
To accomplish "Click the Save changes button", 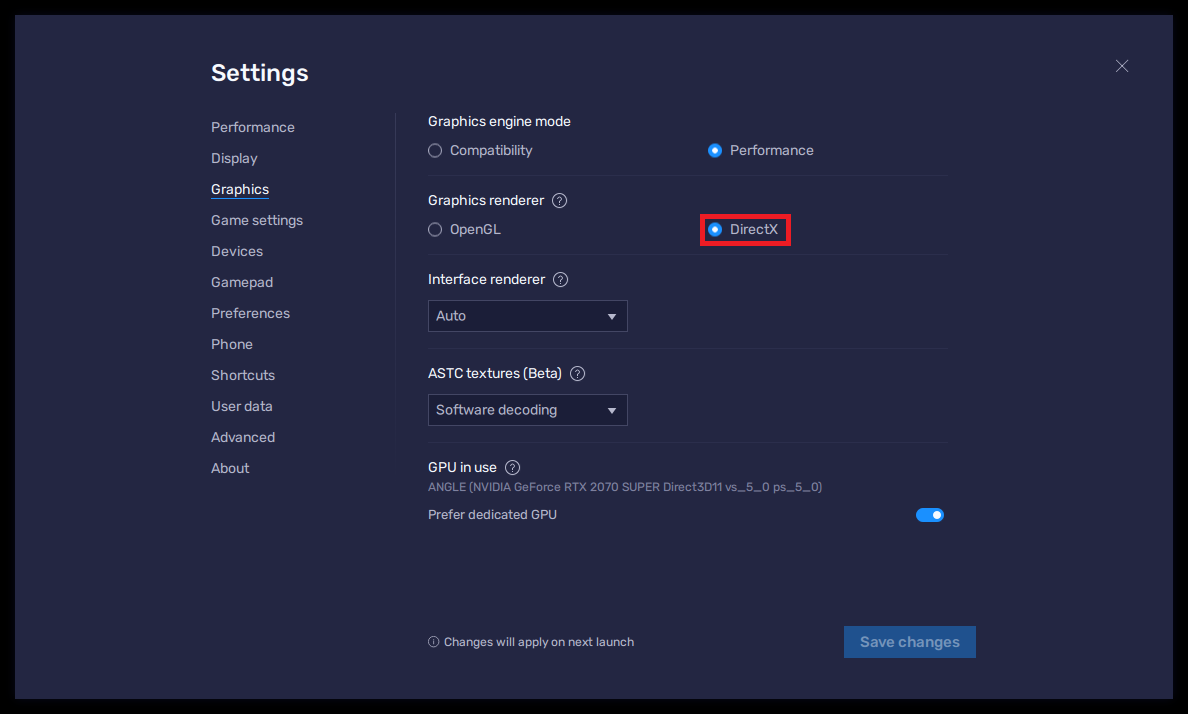I will coord(909,641).
